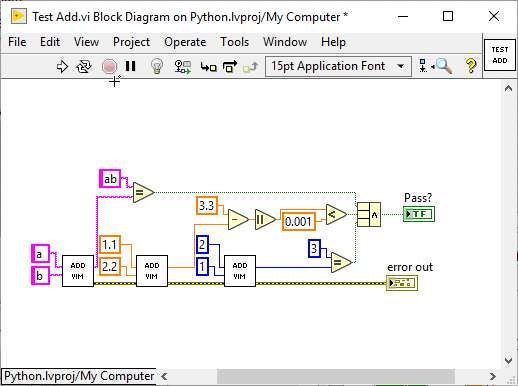Open the magnifier search icon

click(x=443, y=66)
